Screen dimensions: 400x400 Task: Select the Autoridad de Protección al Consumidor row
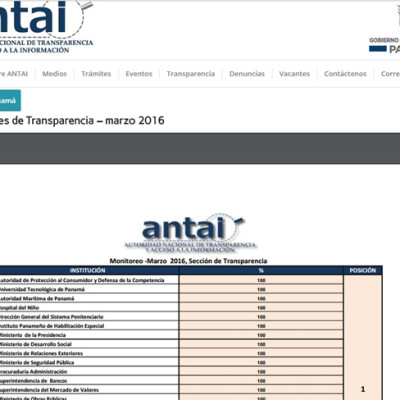171,280
